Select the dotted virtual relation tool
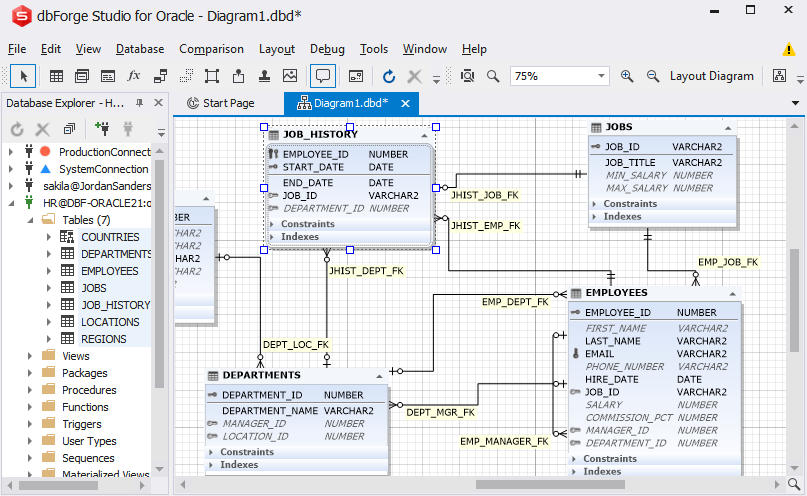Viewport: 807px width, 496px height. (186, 77)
